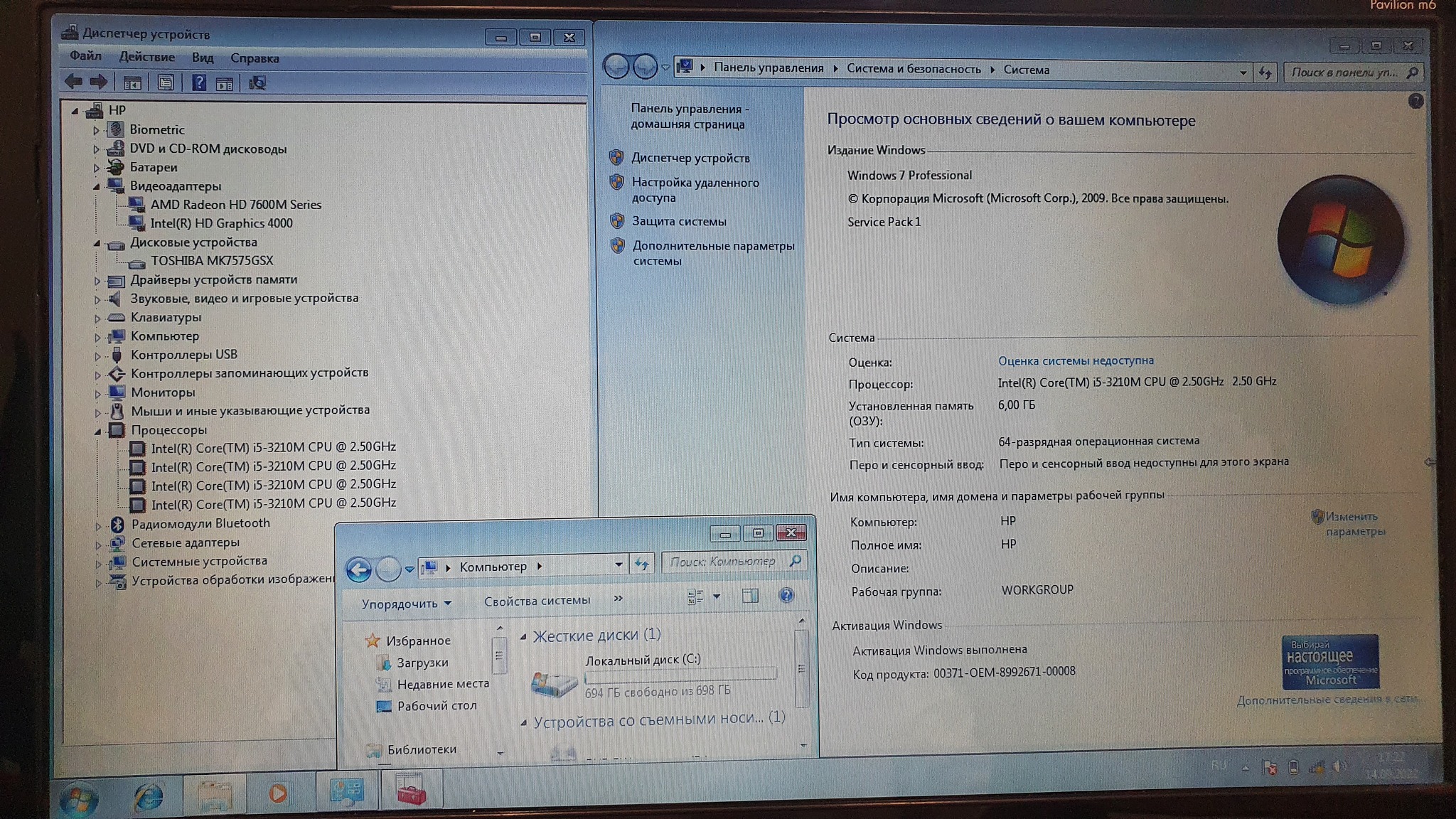Open the Properties icon in Device Manager toolbar
Viewport: 1456px width, 819px height.
click(x=165, y=82)
